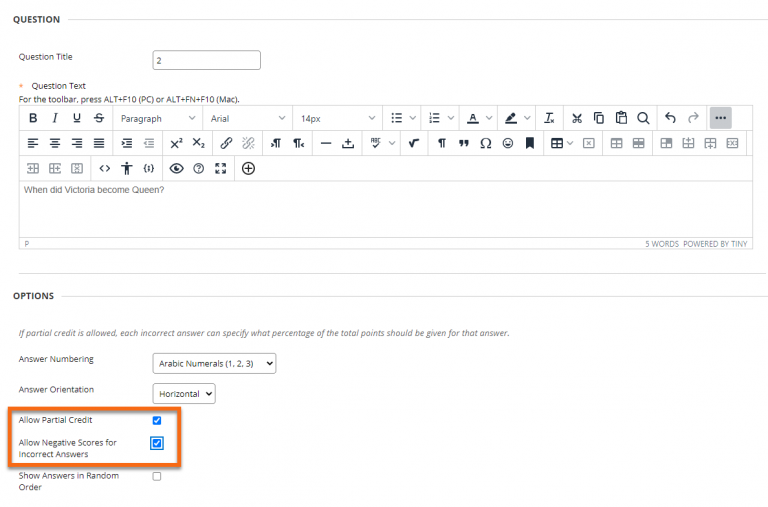Toggle bold formatting in the editor toolbar
The width and height of the screenshot is (768, 507).
33,118
